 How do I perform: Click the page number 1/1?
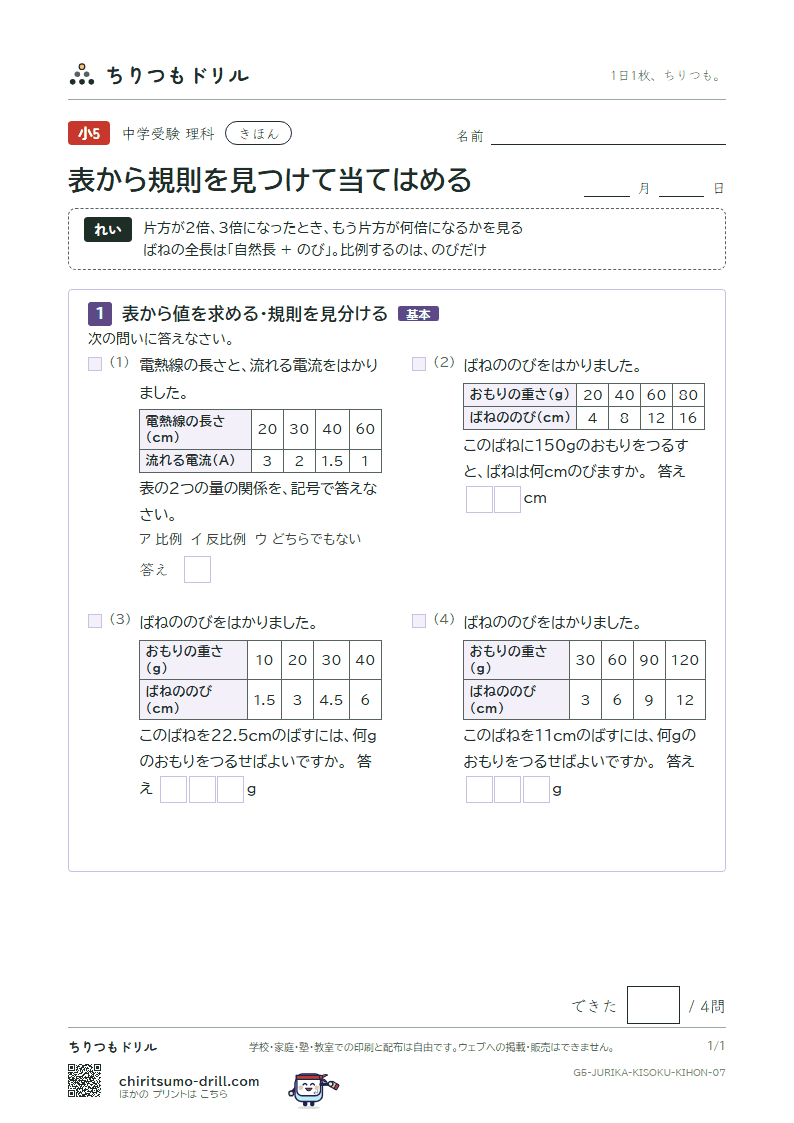[716, 1046]
